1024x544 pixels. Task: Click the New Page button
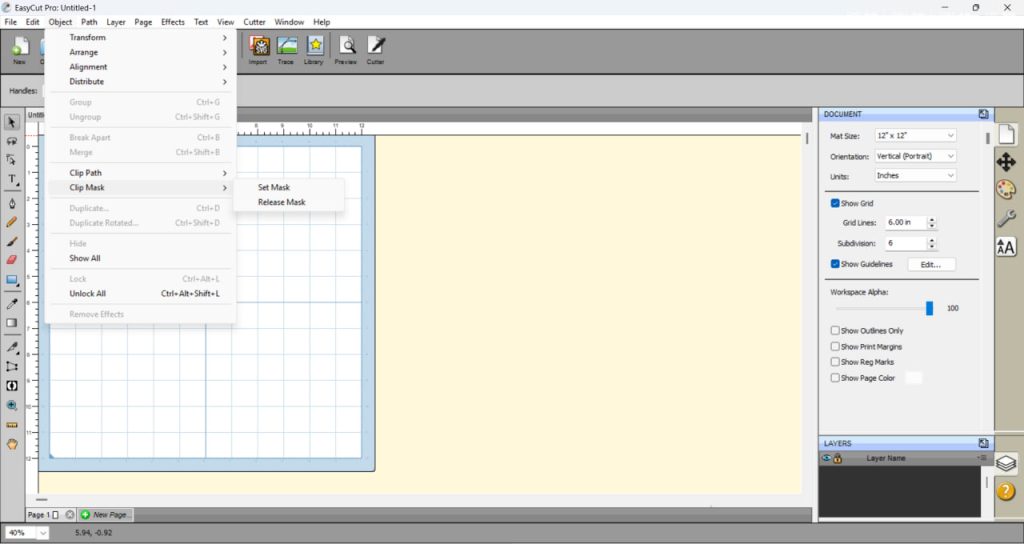[106, 514]
